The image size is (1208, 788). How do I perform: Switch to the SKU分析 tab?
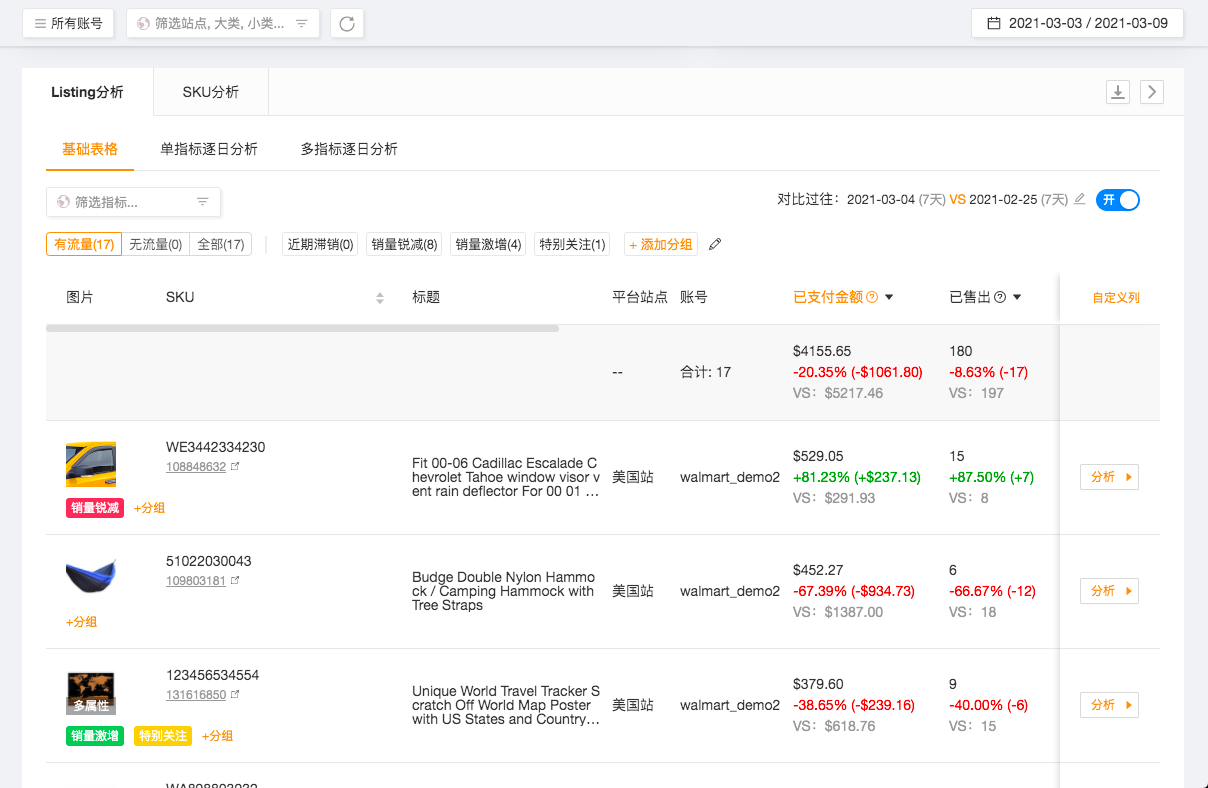pyautogui.click(x=211, y=92)
